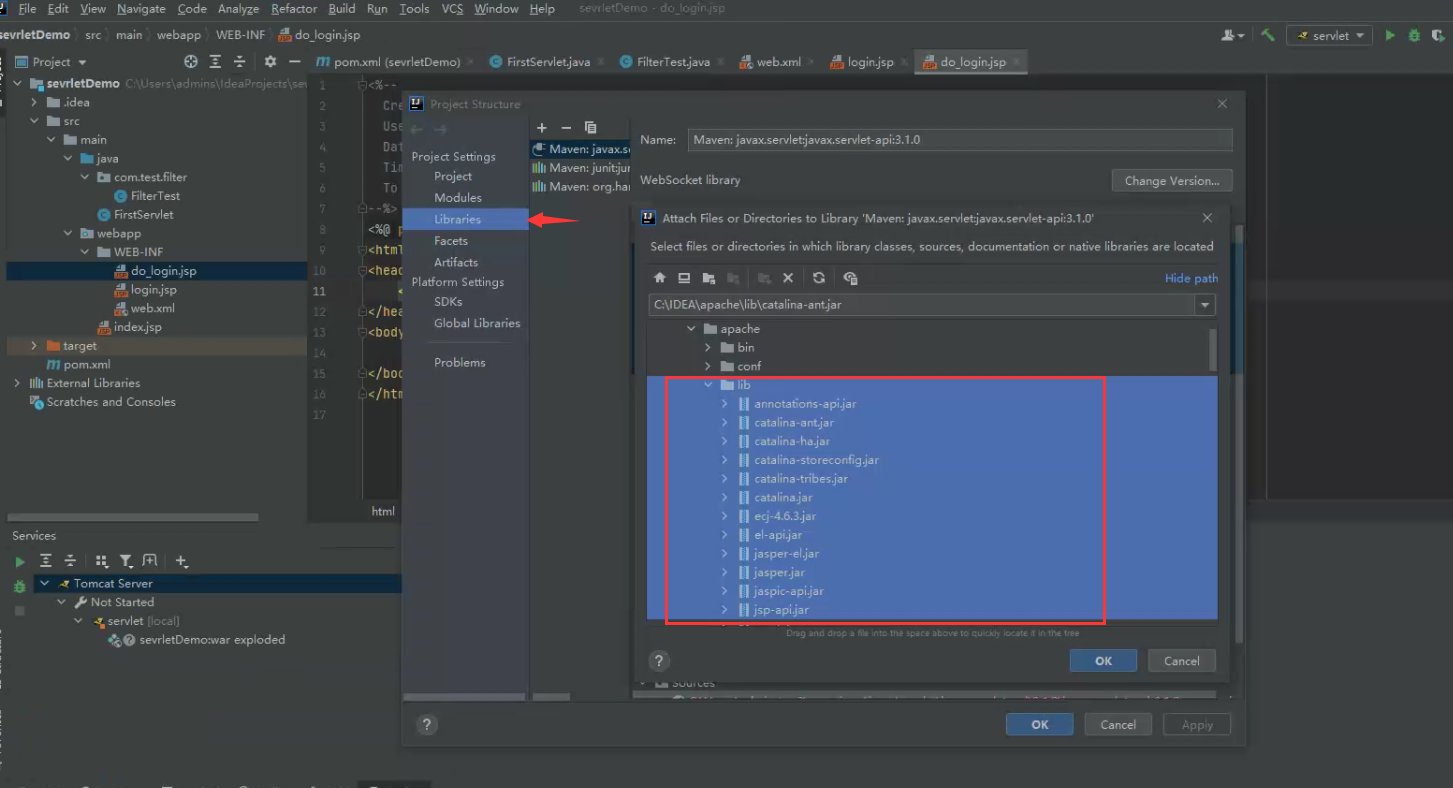Click the file chooser vertical scrollbar
The image size is (1453, 788).
pos(1213,350)
